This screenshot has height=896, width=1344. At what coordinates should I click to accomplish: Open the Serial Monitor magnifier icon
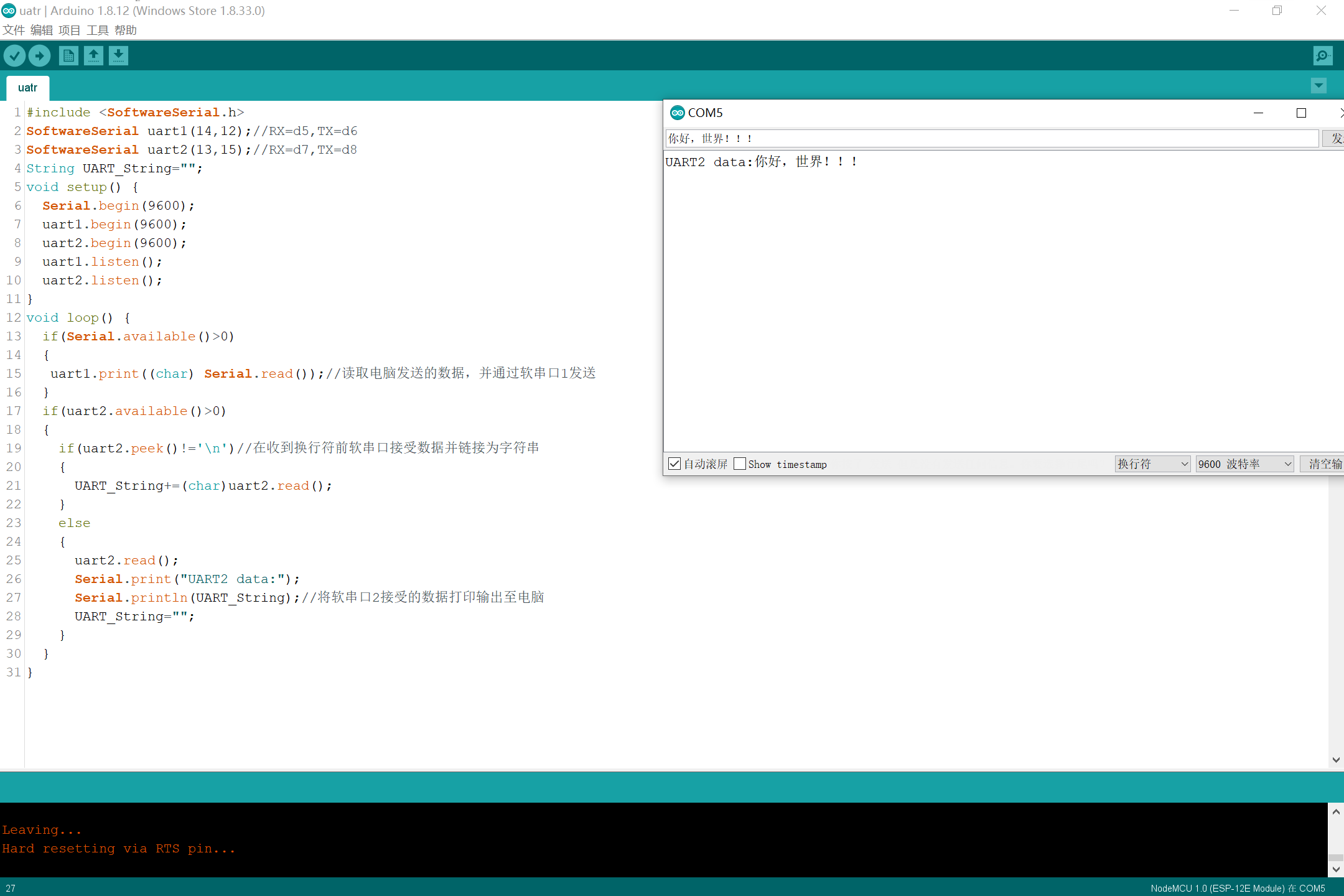(1322, 56)
